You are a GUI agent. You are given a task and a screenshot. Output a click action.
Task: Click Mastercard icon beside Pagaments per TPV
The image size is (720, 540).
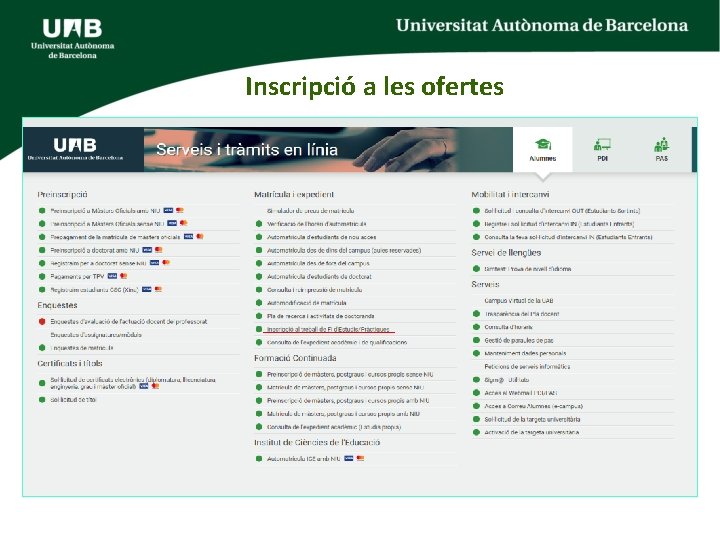pyautogui.click(x=124, y=276)
